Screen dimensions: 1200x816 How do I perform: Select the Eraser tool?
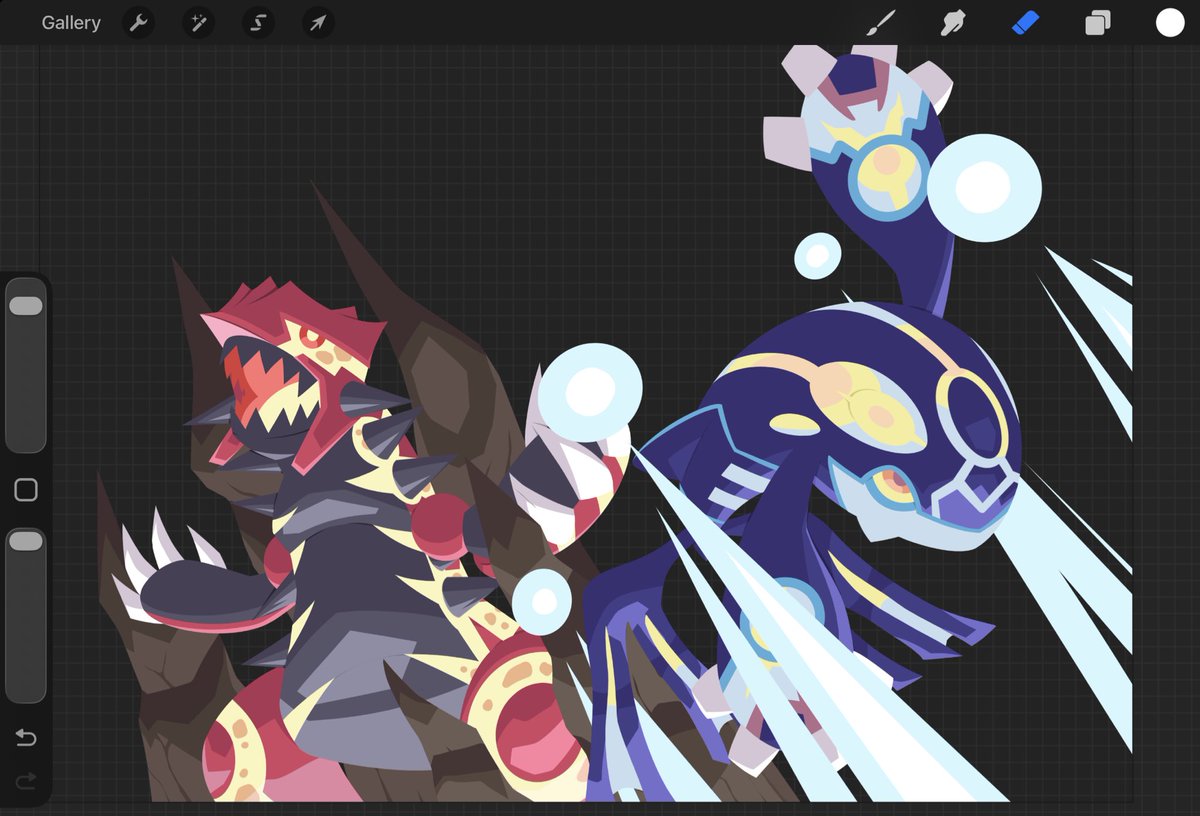point(1026,22)
